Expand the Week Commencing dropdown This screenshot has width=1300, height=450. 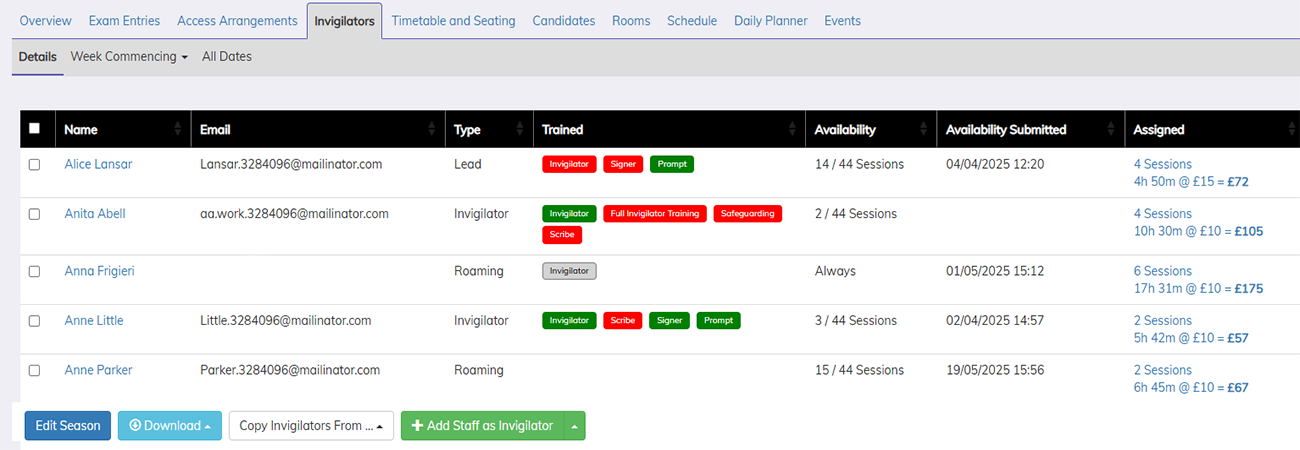(129, 57)
